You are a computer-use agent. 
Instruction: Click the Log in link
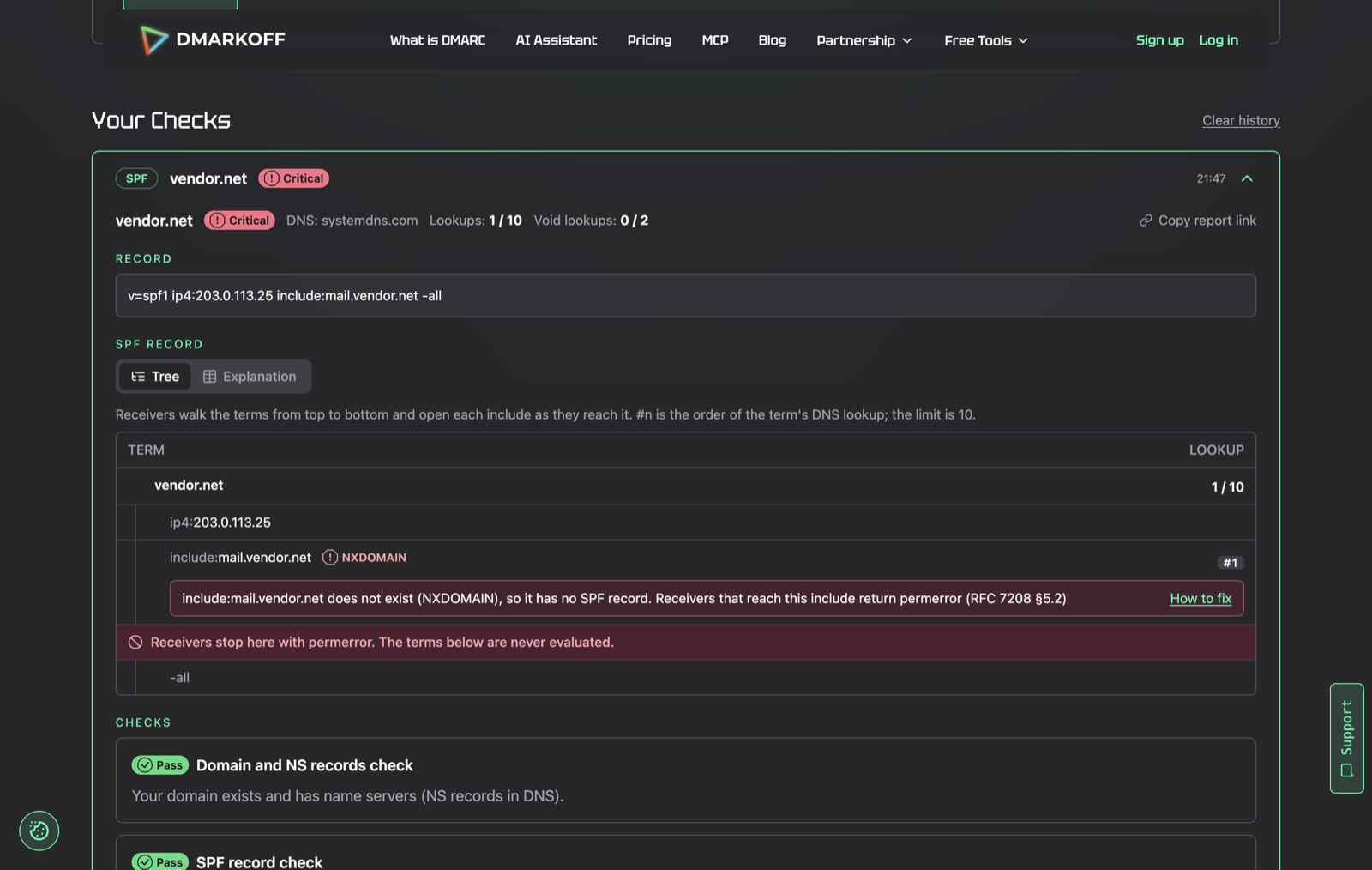[x=1218, y=40]
